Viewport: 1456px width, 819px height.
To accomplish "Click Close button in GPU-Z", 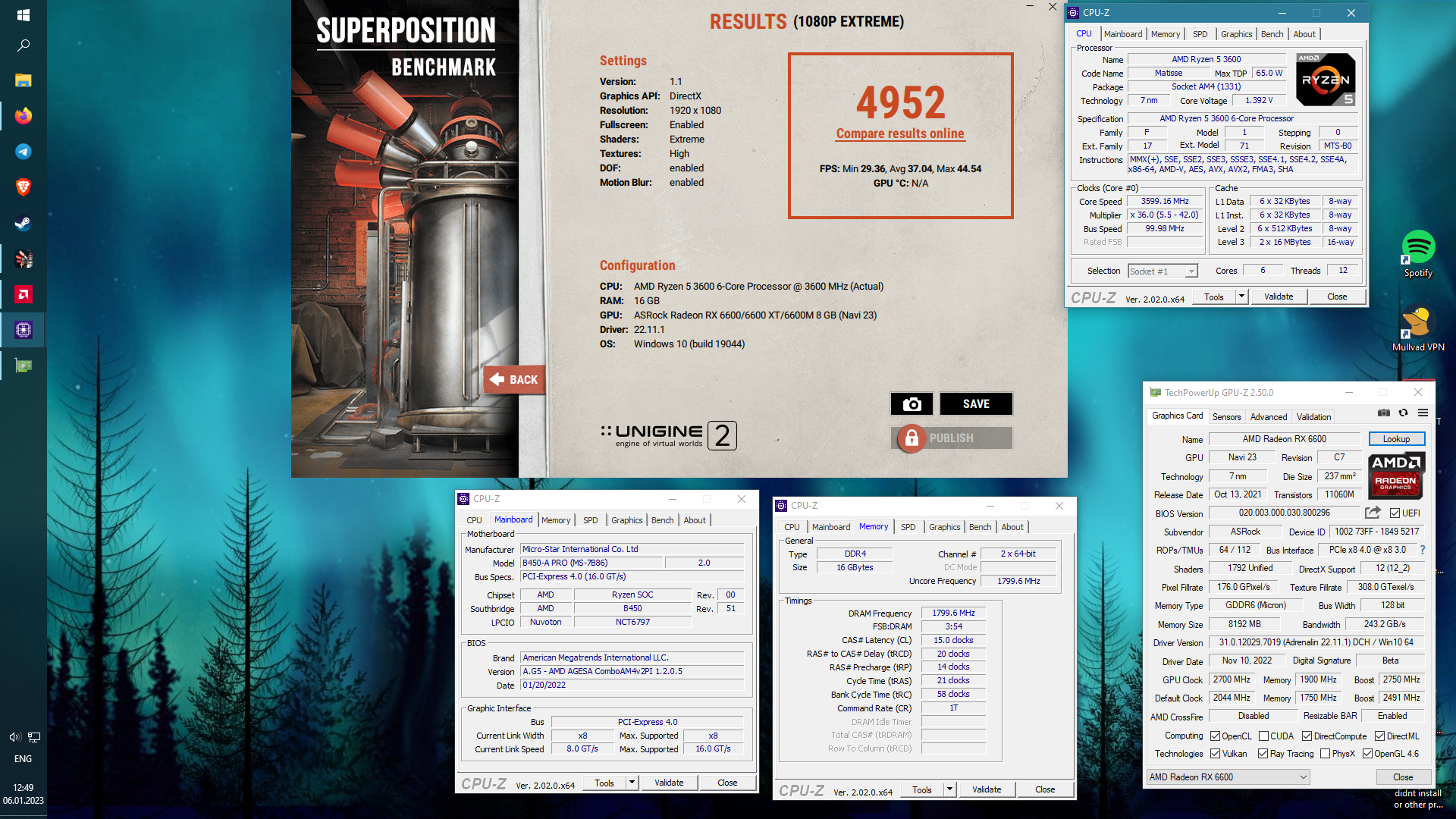I will [x=1403, y=777].
